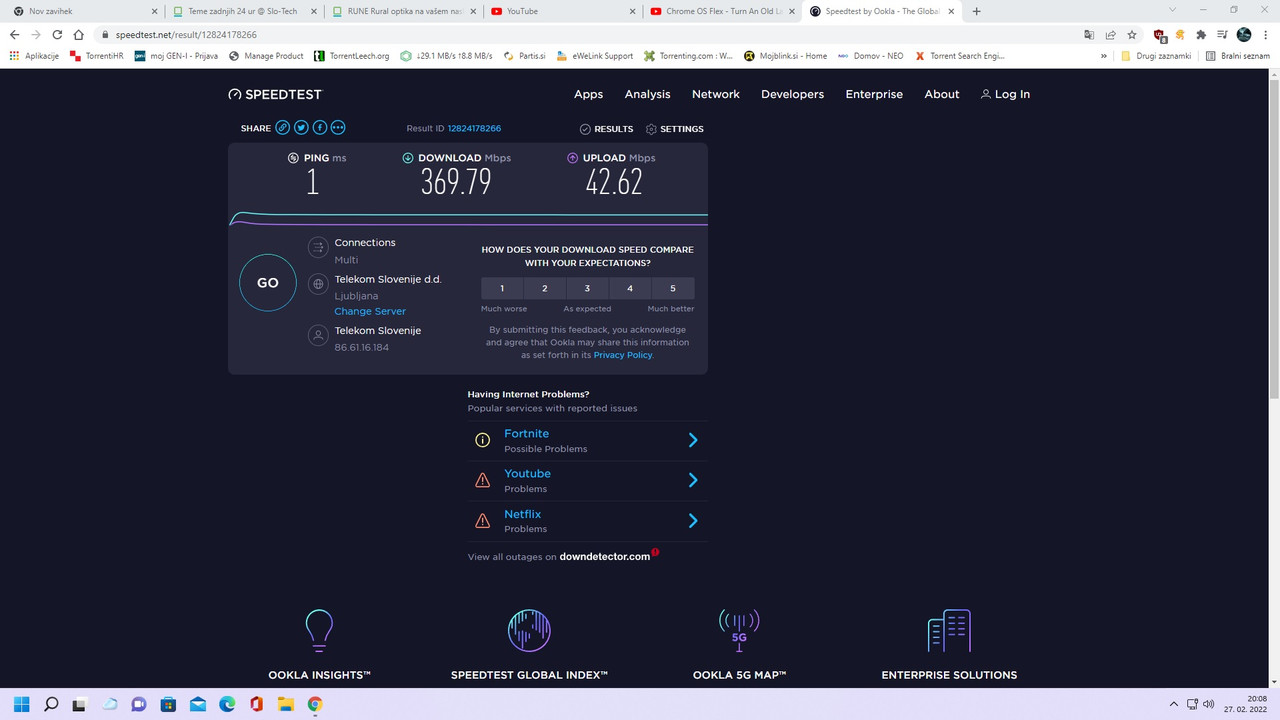Open result ID 12824178266 link
Screen dimensions: 1280x720
pos(474,129)
